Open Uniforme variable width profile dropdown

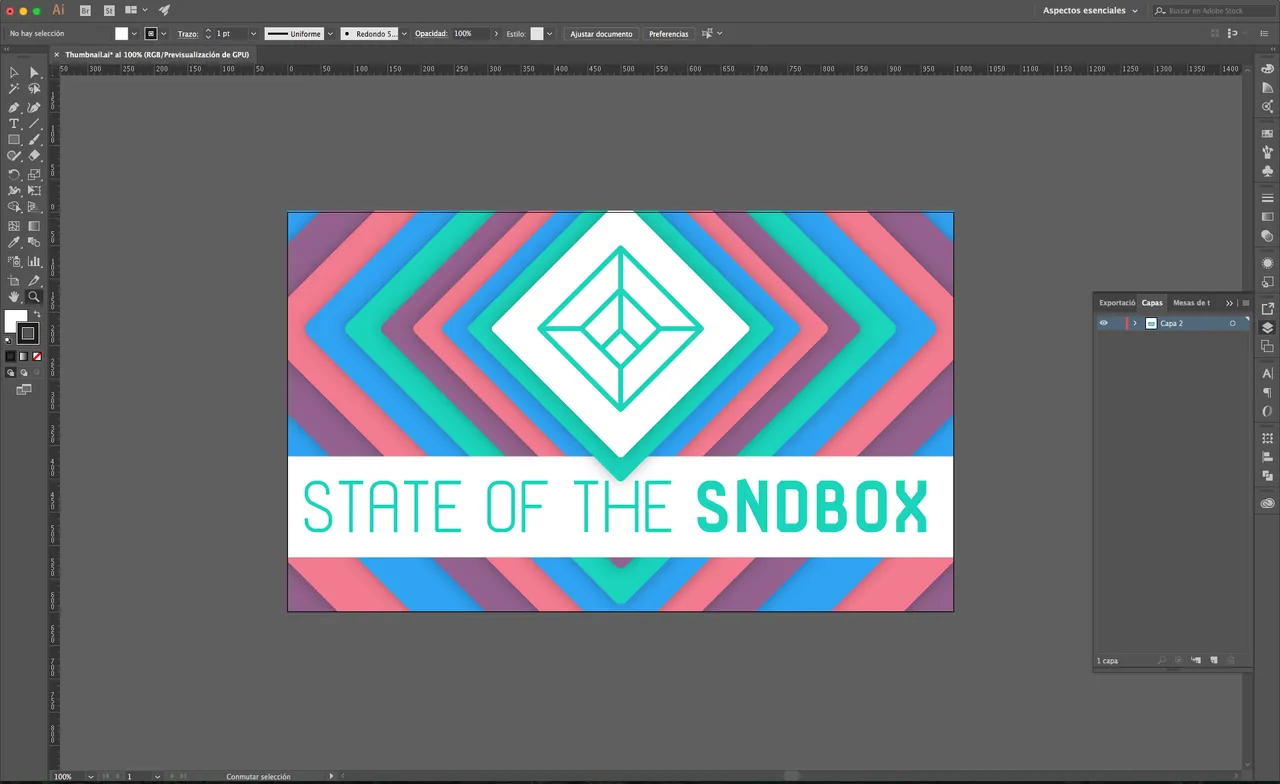pyautogui.click(x=330, y=34)
